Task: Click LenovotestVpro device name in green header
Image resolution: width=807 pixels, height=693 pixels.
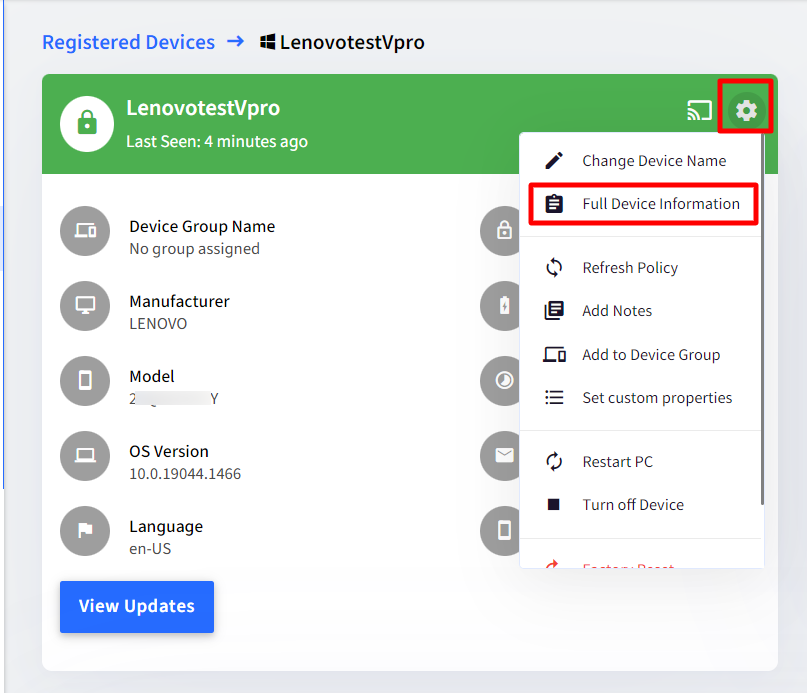Action: (x=203, y=108)
